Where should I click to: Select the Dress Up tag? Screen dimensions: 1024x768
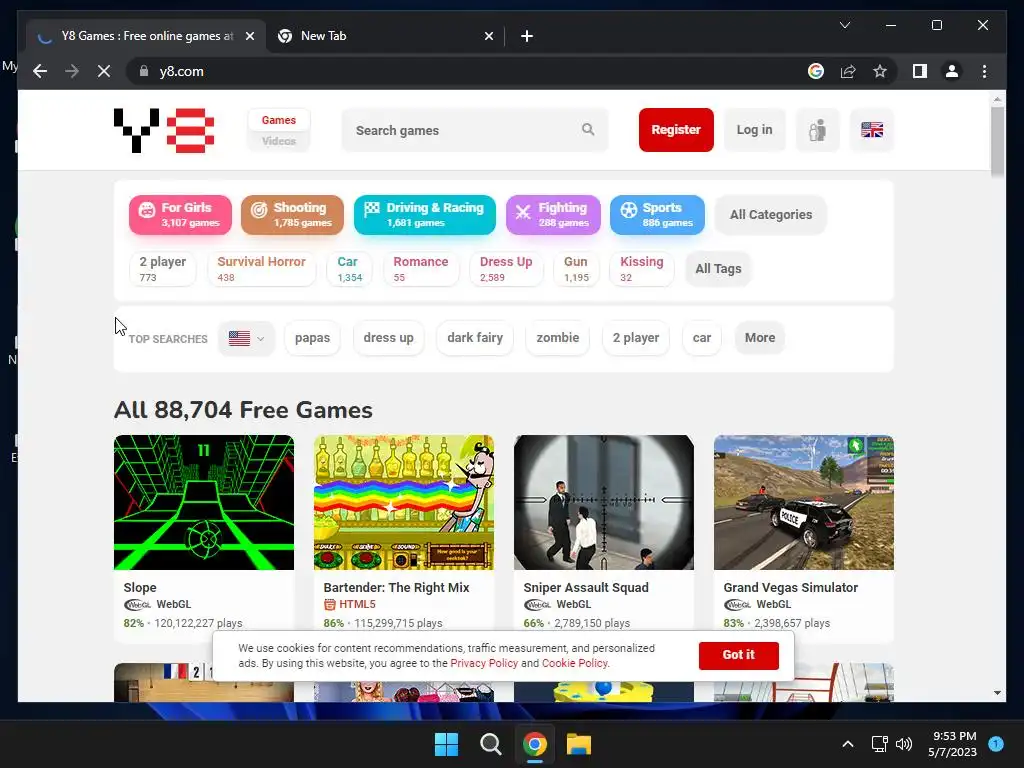tap(506, 268)
